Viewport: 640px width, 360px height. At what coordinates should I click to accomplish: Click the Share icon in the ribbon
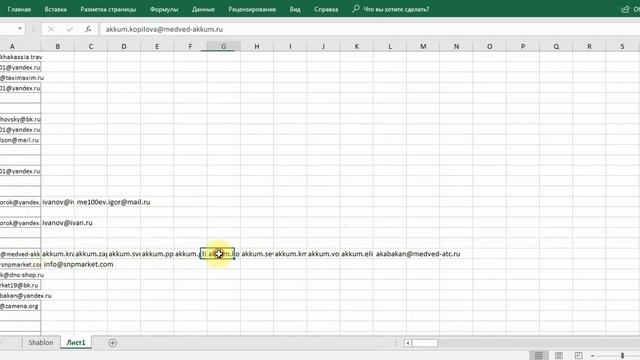pyautogui.click(x=625, y=9)
